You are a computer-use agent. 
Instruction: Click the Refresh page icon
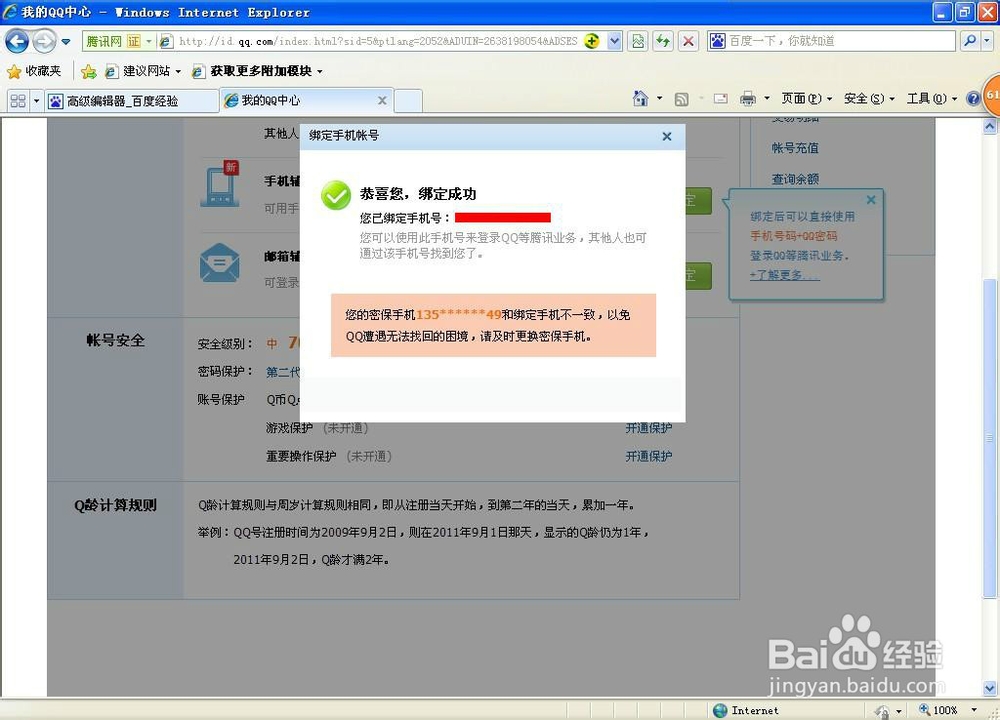pos(663,41)
